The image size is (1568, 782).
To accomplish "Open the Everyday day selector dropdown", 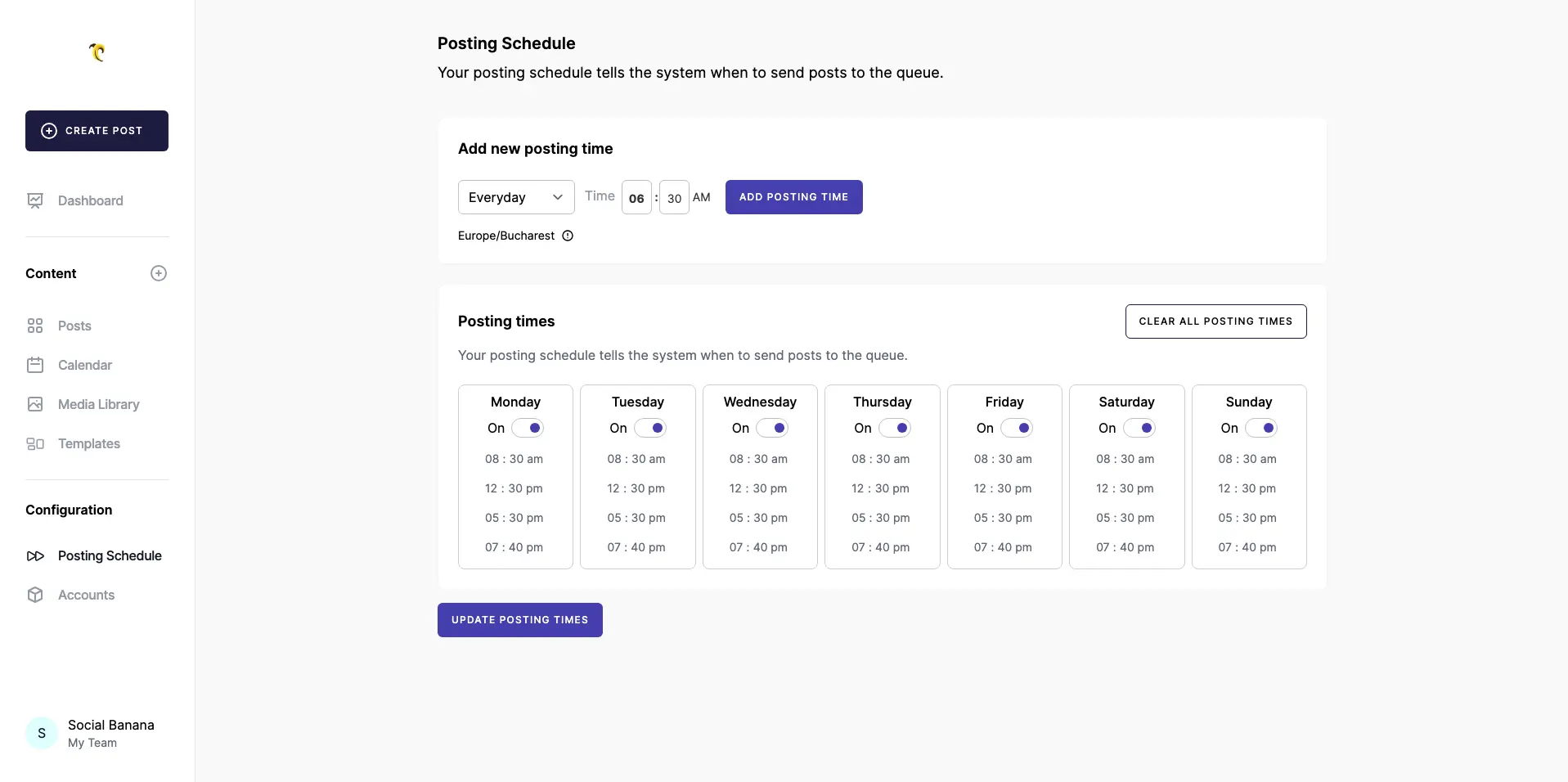I will click(x=516, y=197).
